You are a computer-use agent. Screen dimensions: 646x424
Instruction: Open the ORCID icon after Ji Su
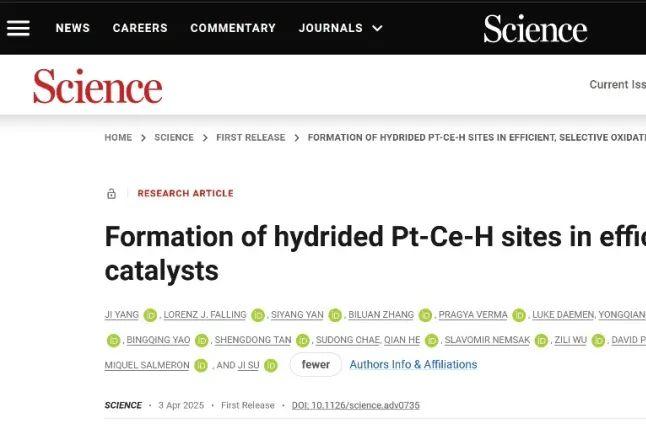coord(271,365)
